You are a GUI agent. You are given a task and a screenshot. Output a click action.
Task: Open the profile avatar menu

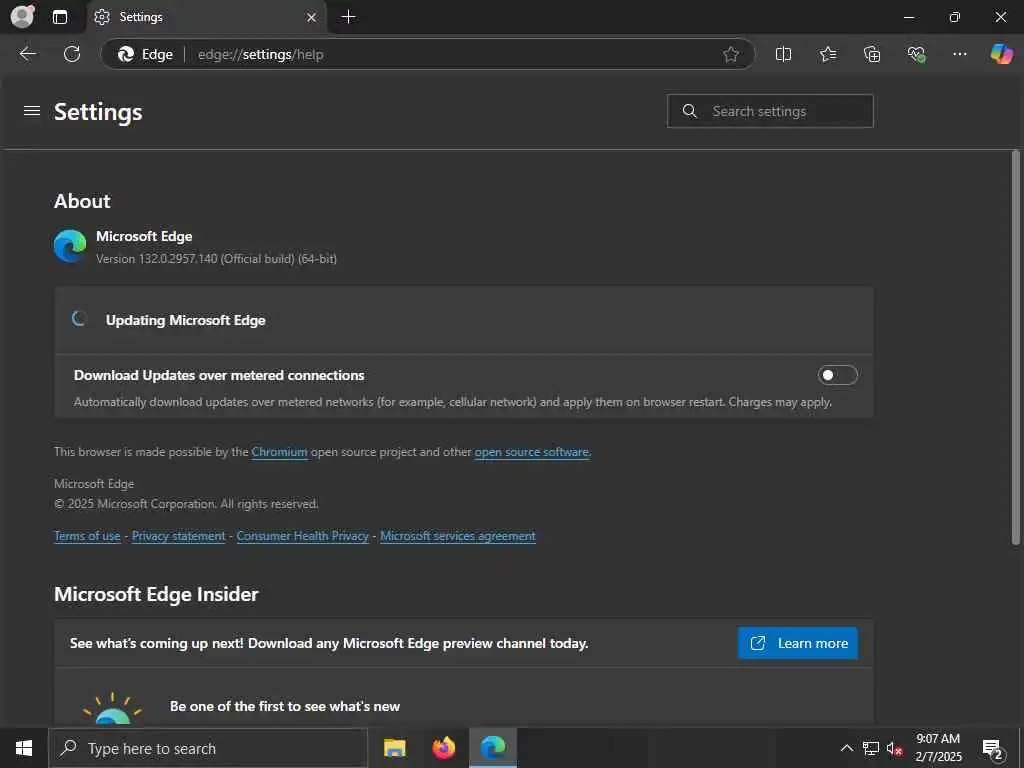tap(23, 16)
